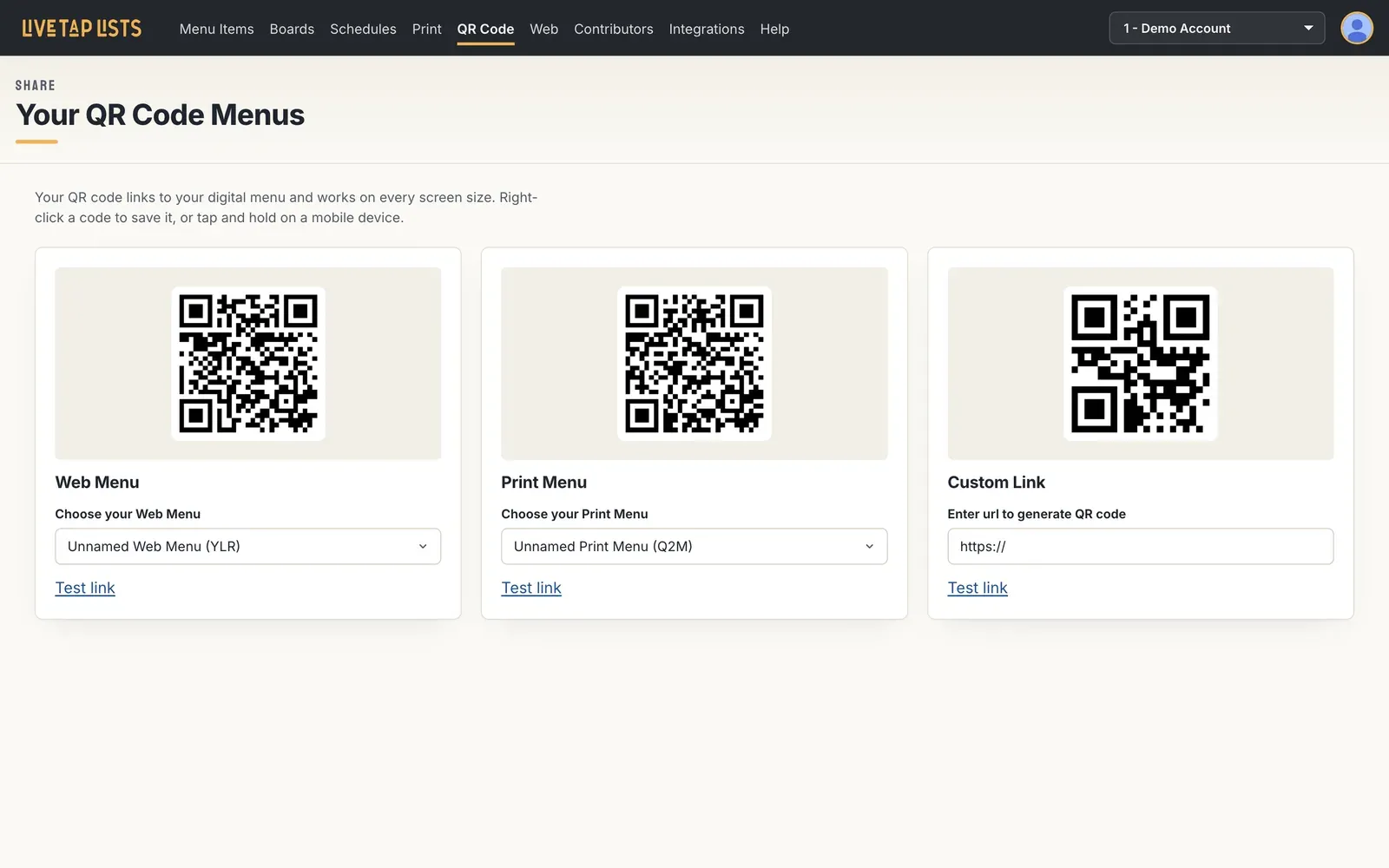1389x868 pixels.
Task: Open the Unnamed Web Menu (YLR) dropdown
Action: click(247, 546)
